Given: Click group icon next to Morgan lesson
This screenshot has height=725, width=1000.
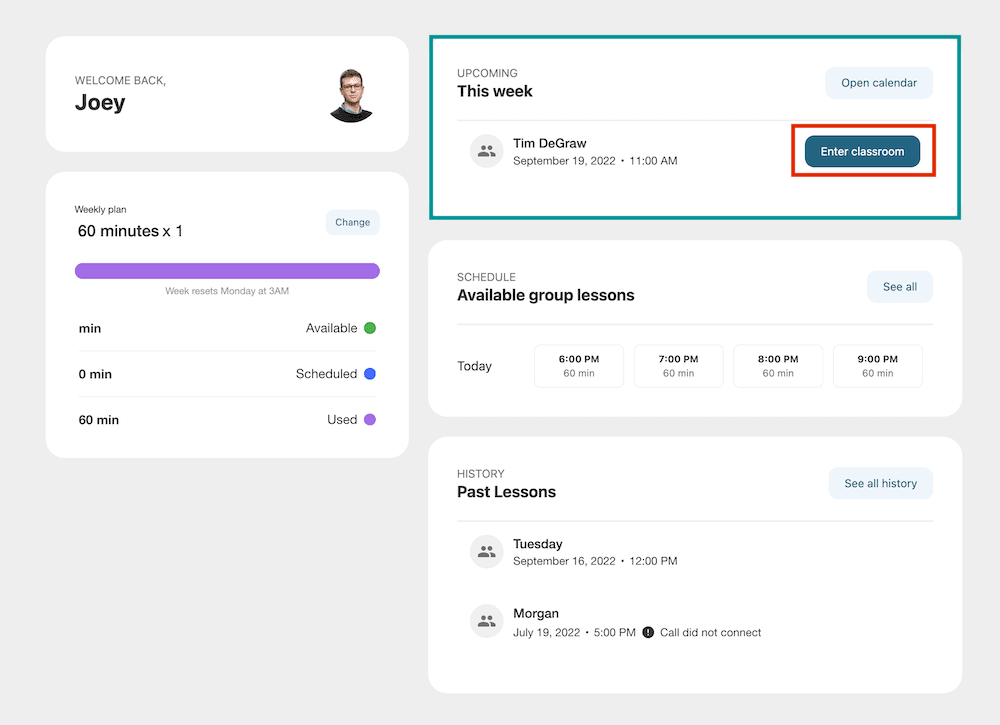Looking at the screenshot, I should tap(487, 621).
